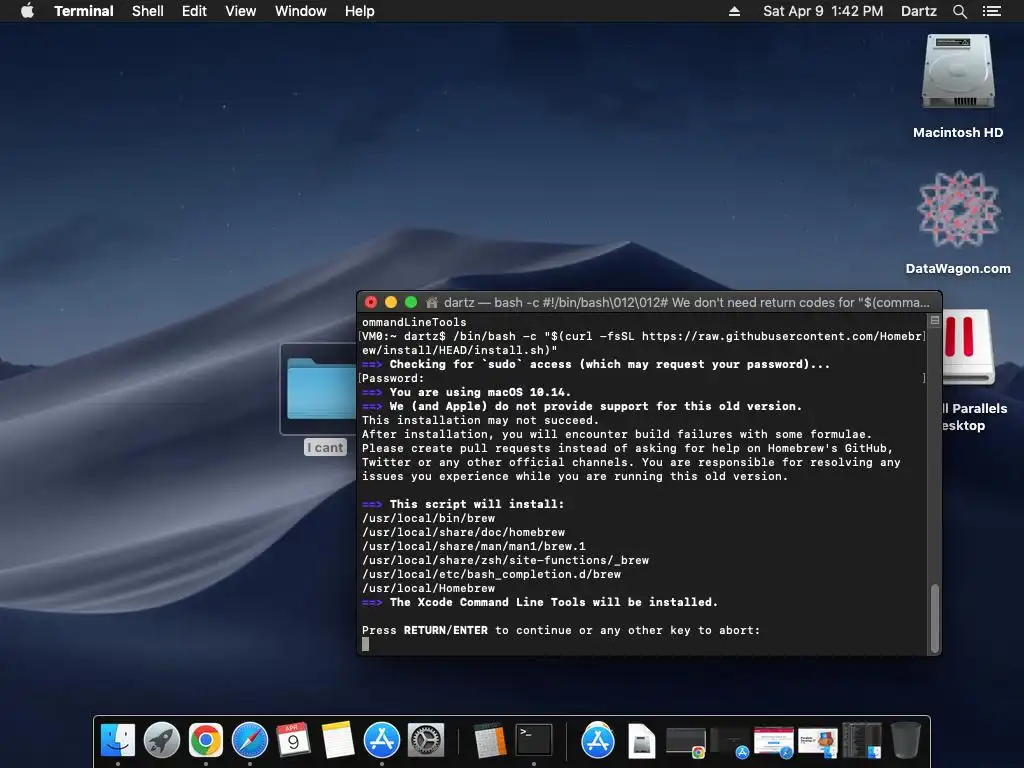Open Spotlight search magnifier
This screenshot has height=768, width=1024.
pos(959,11)
